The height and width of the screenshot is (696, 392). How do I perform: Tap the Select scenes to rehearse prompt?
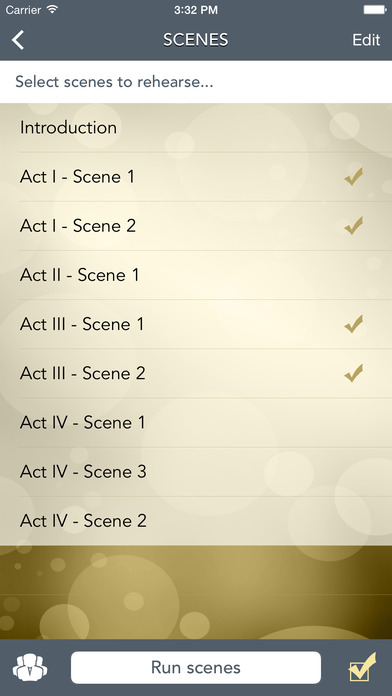pyautogui.click(x=114, y=82)
